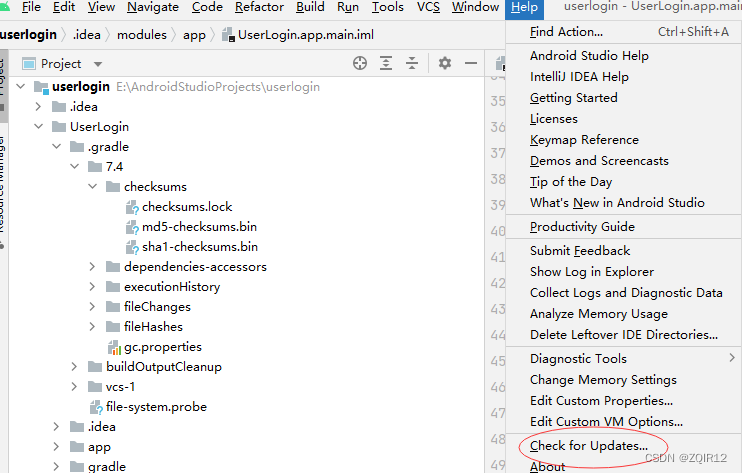Expand the fileChanges folder
The image size is (742, 473).
[x=92, y=307]
